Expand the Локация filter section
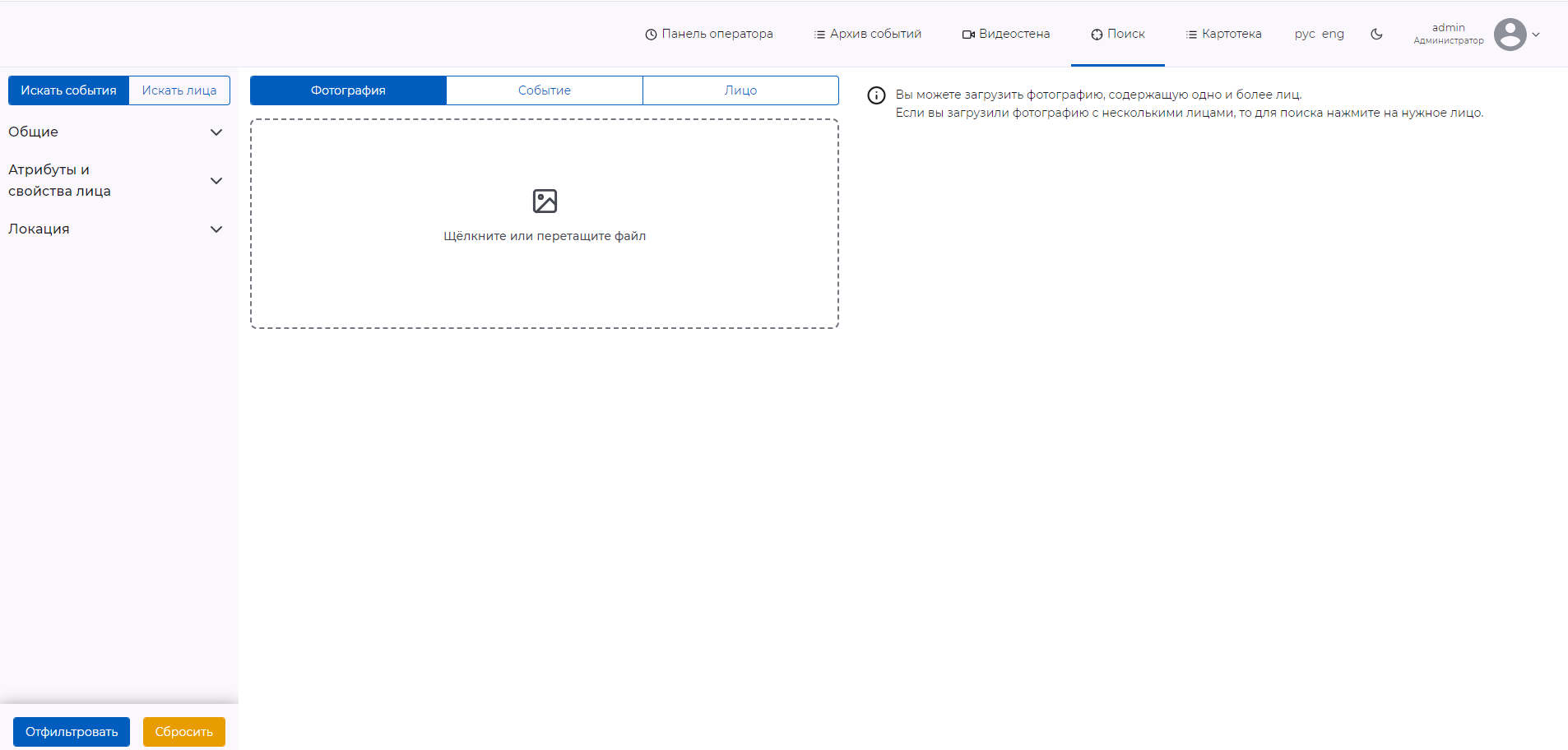This screenshot has height=750, width=1568. tap(115, 229)
